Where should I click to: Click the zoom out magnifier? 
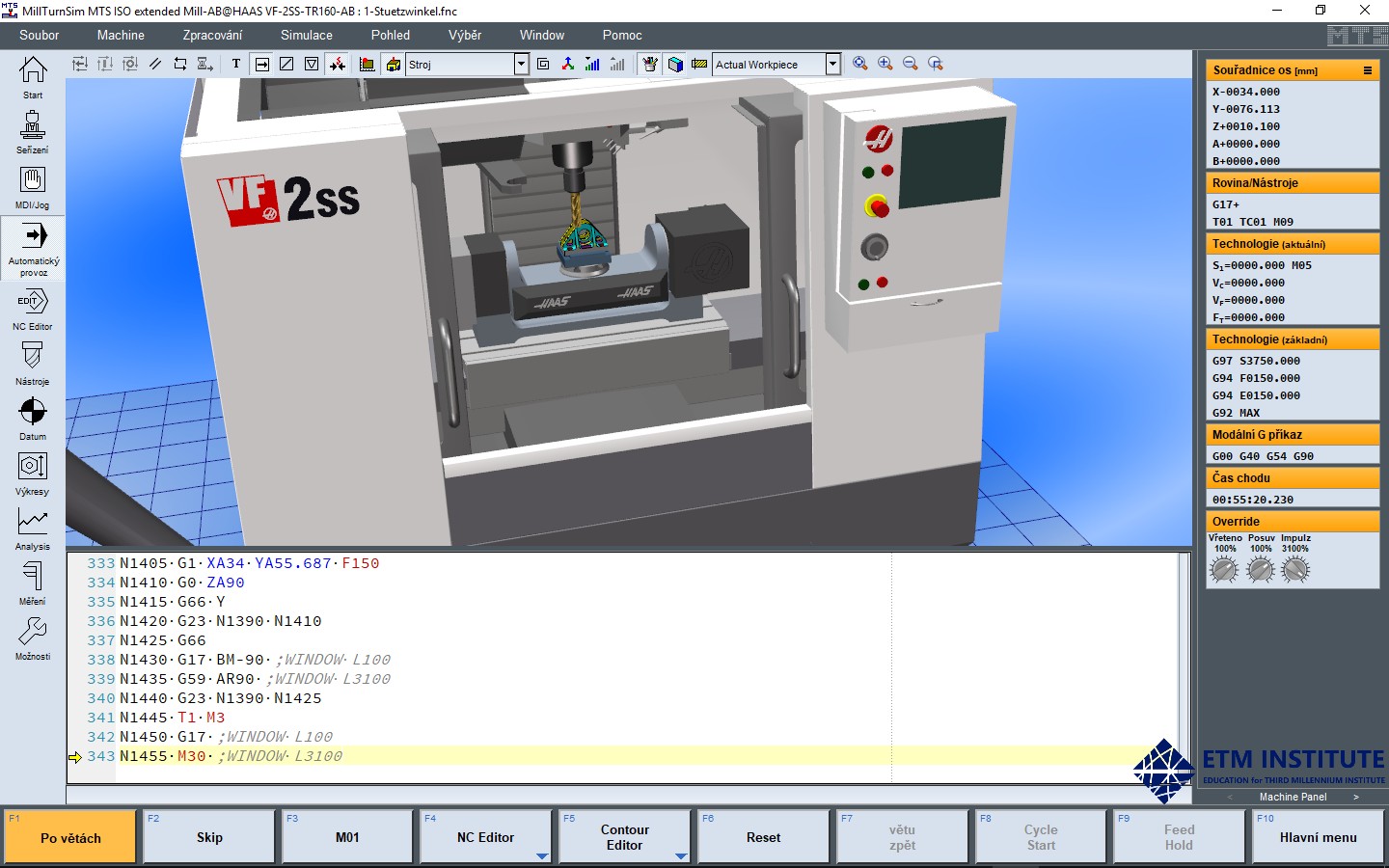pyautogui.click(x=911, y=64)
